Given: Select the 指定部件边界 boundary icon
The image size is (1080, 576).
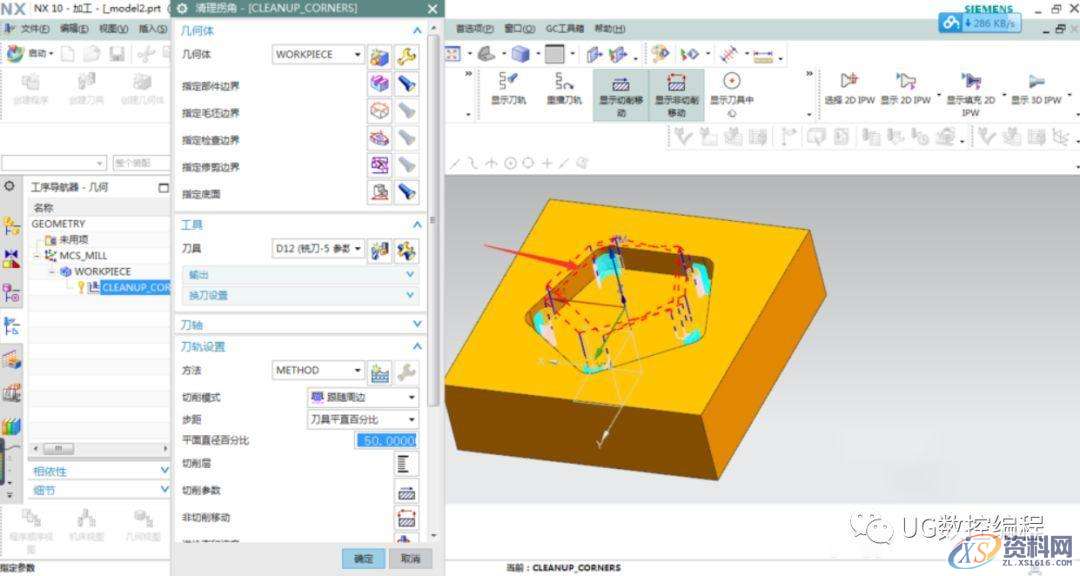Looking at the screenshot, I should 378,84.
